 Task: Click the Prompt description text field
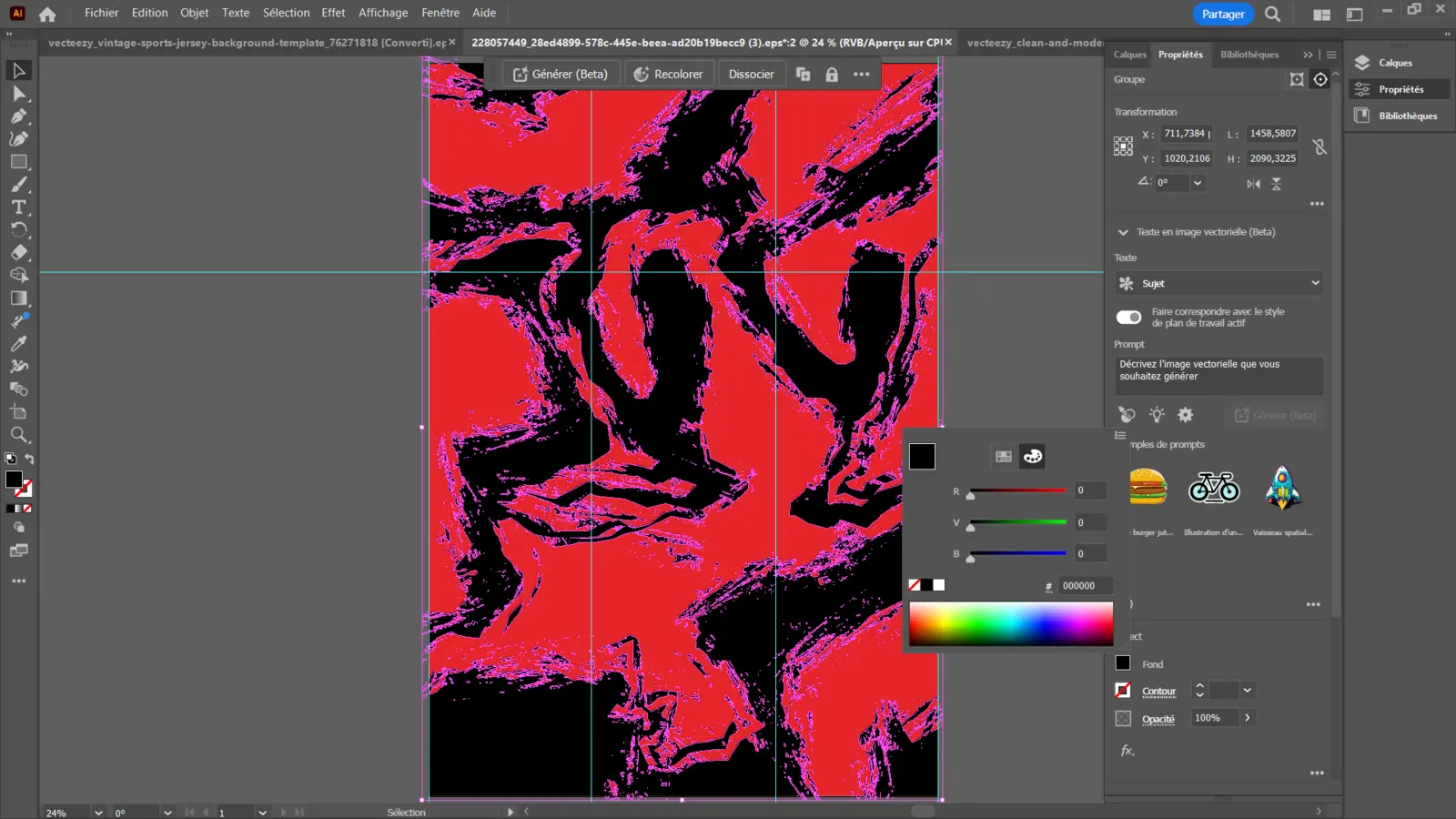1219,376
